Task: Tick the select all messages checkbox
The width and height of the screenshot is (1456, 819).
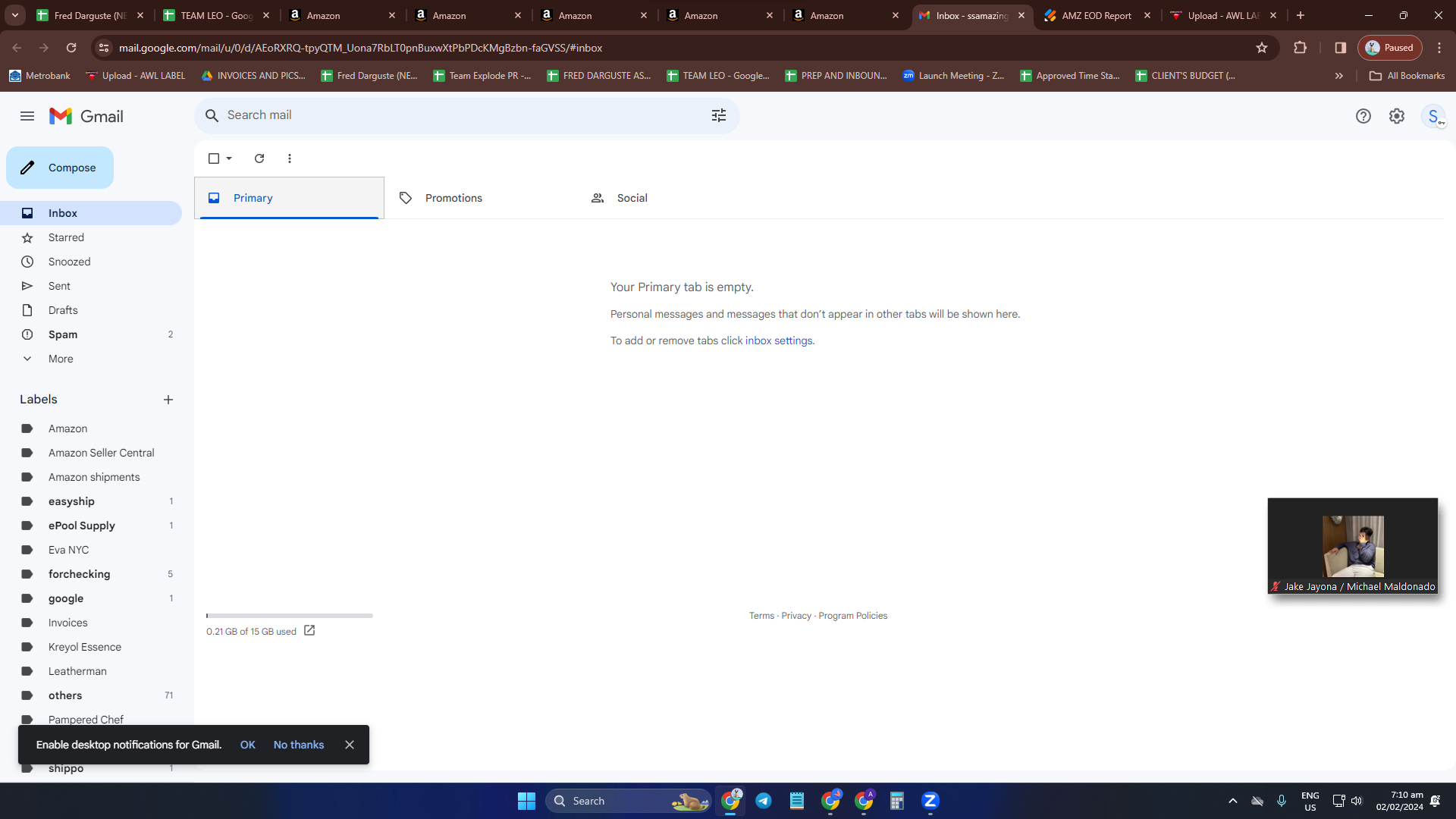Action: click(214, 158)
